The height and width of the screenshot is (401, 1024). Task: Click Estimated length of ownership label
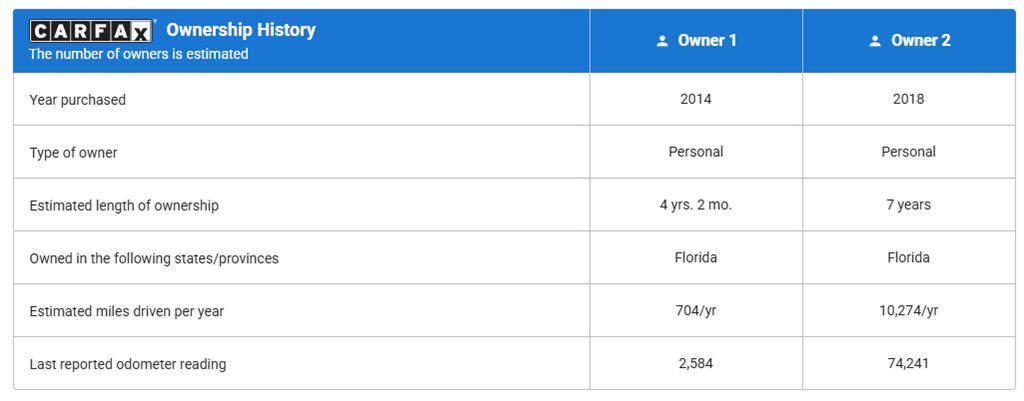coord(124,206)
